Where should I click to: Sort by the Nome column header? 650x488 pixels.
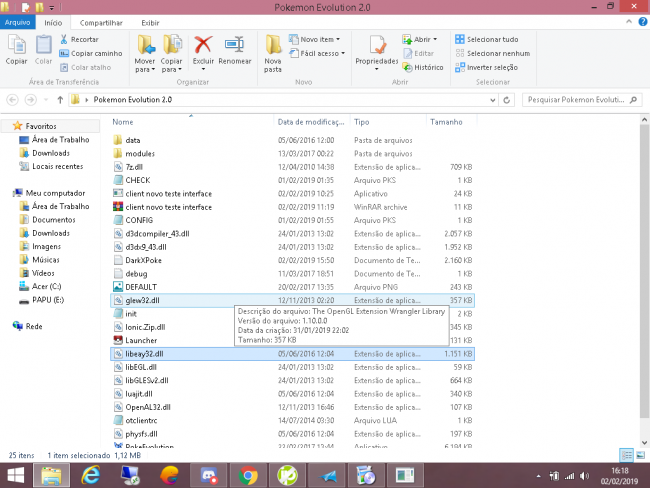pos(123,122)
